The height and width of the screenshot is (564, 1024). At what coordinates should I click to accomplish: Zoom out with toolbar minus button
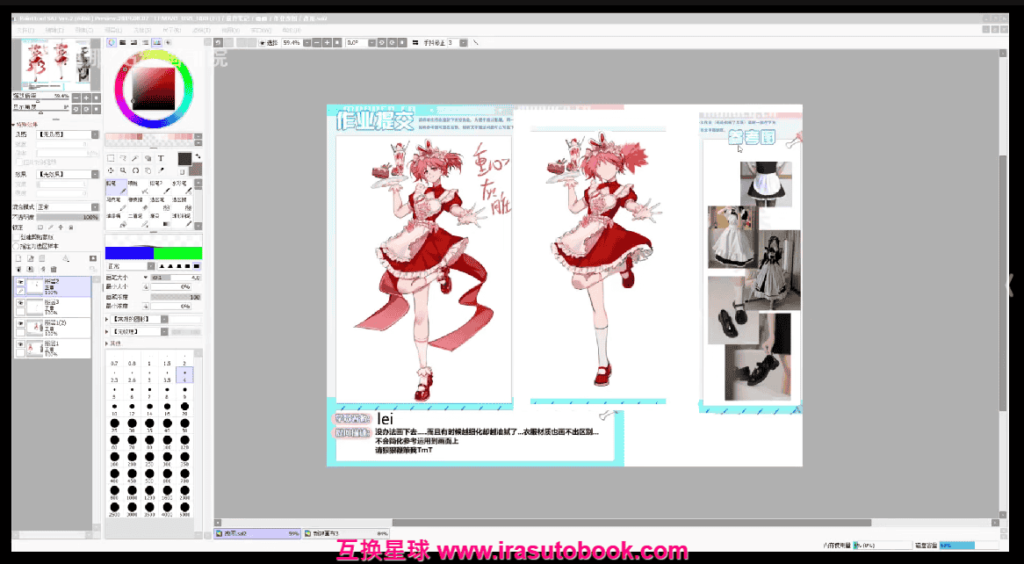coord(317,42)
